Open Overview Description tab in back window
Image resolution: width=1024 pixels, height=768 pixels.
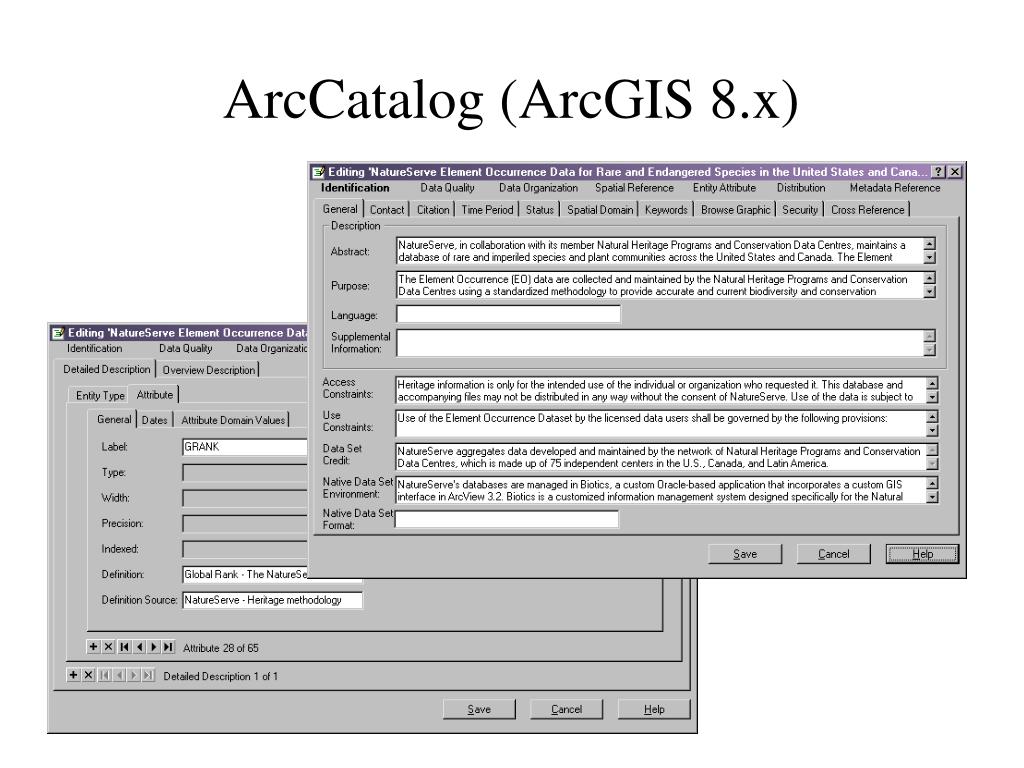click(x=208, y=370)
